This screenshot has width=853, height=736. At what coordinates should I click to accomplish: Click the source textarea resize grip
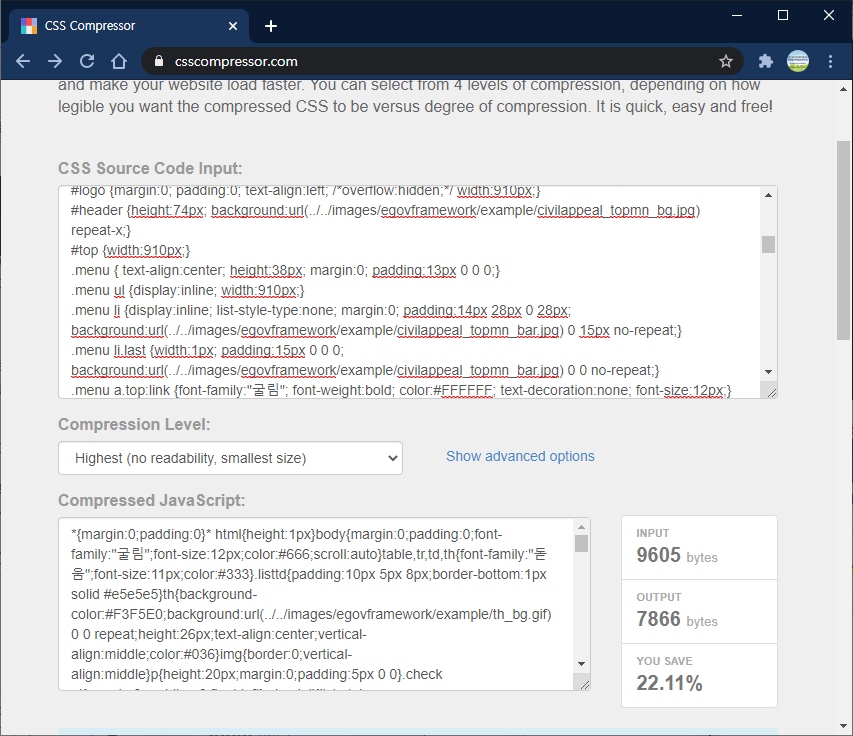(771, 392)
